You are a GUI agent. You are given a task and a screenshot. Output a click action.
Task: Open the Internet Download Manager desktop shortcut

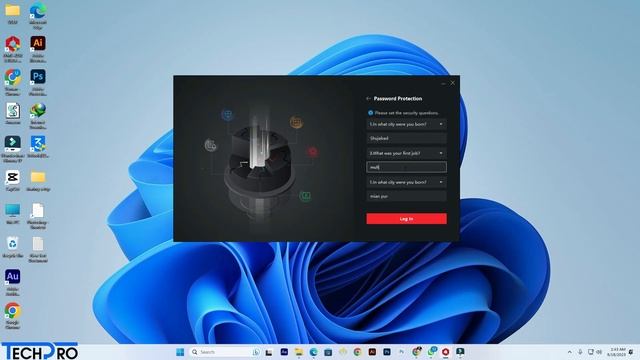38,116
